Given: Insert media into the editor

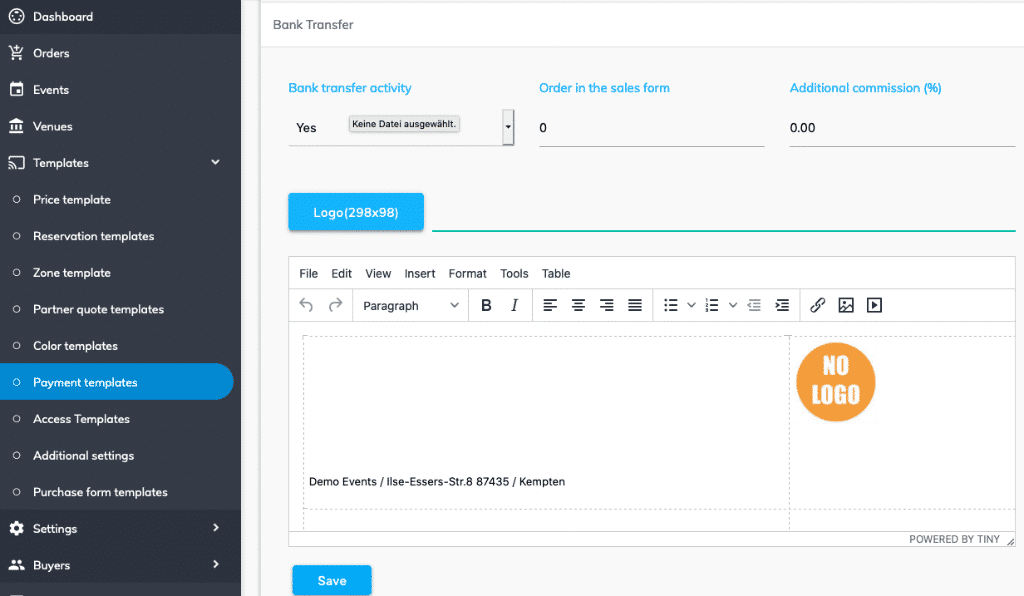Looking at the screenshot, I should click(x=874, y=305).
